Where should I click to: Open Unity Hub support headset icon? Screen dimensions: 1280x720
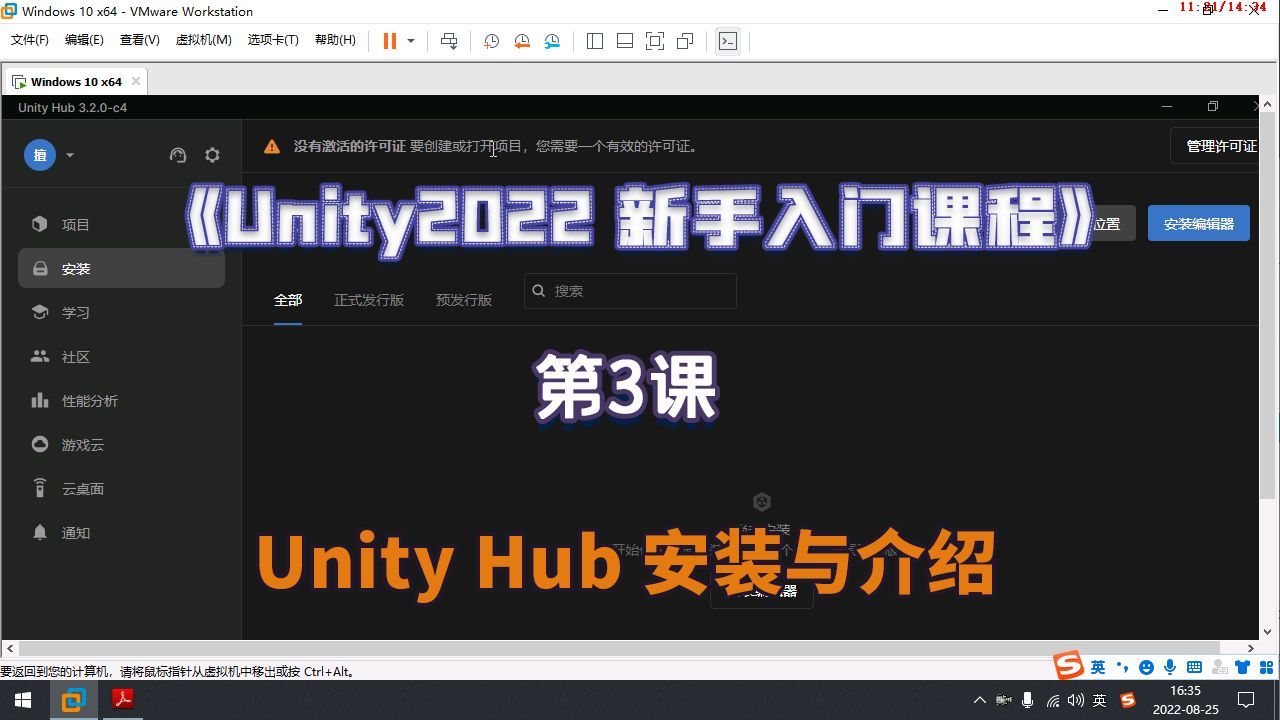178,155
